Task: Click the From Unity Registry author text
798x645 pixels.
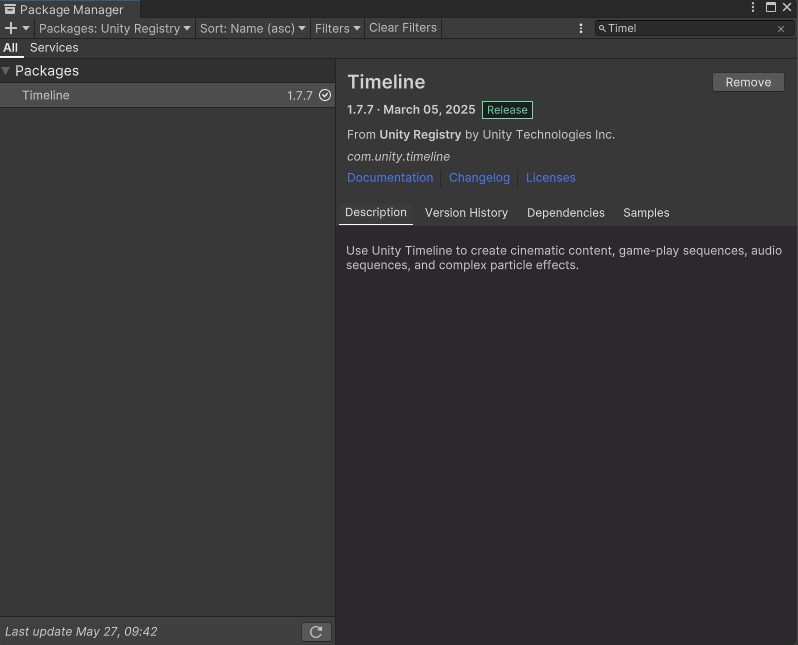Action: (481, 135)
